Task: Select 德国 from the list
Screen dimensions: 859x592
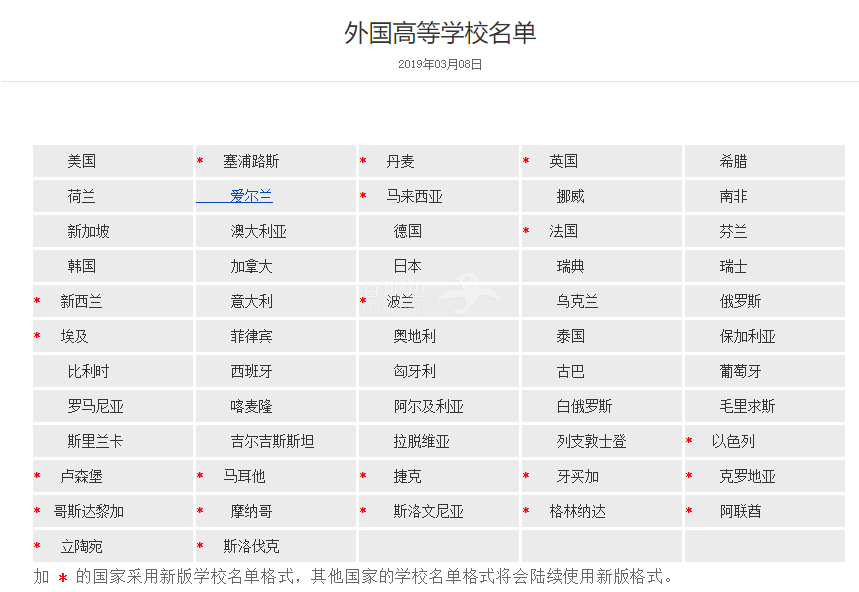Action: [x=407, y=231]
